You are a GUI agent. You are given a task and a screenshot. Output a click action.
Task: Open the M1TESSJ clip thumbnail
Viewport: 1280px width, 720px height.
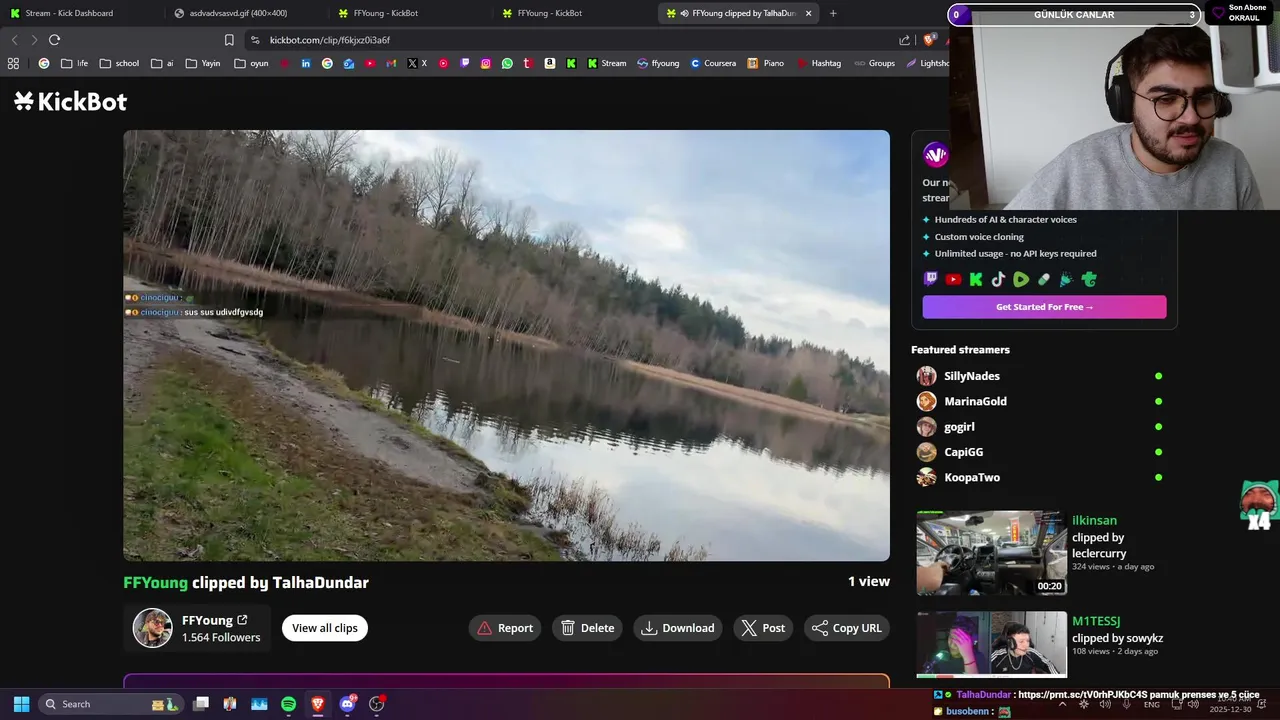coord(991,645)
